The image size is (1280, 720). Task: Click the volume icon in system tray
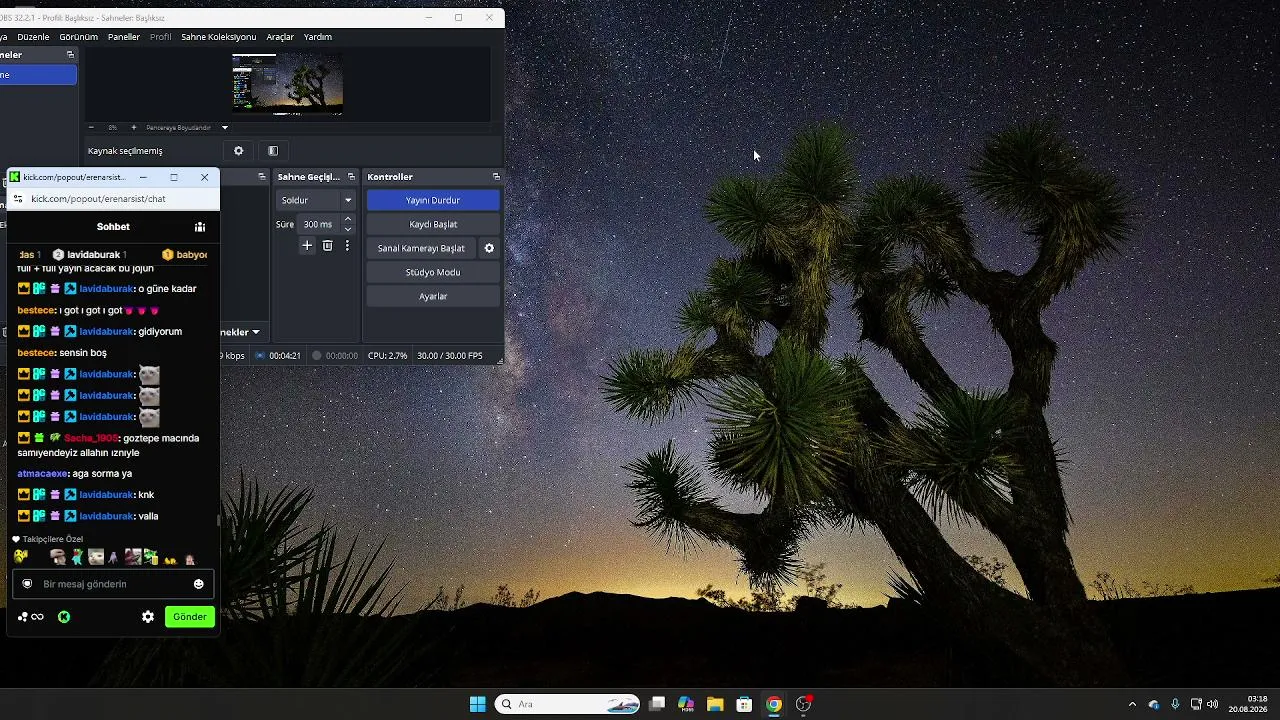[1212, 704]
